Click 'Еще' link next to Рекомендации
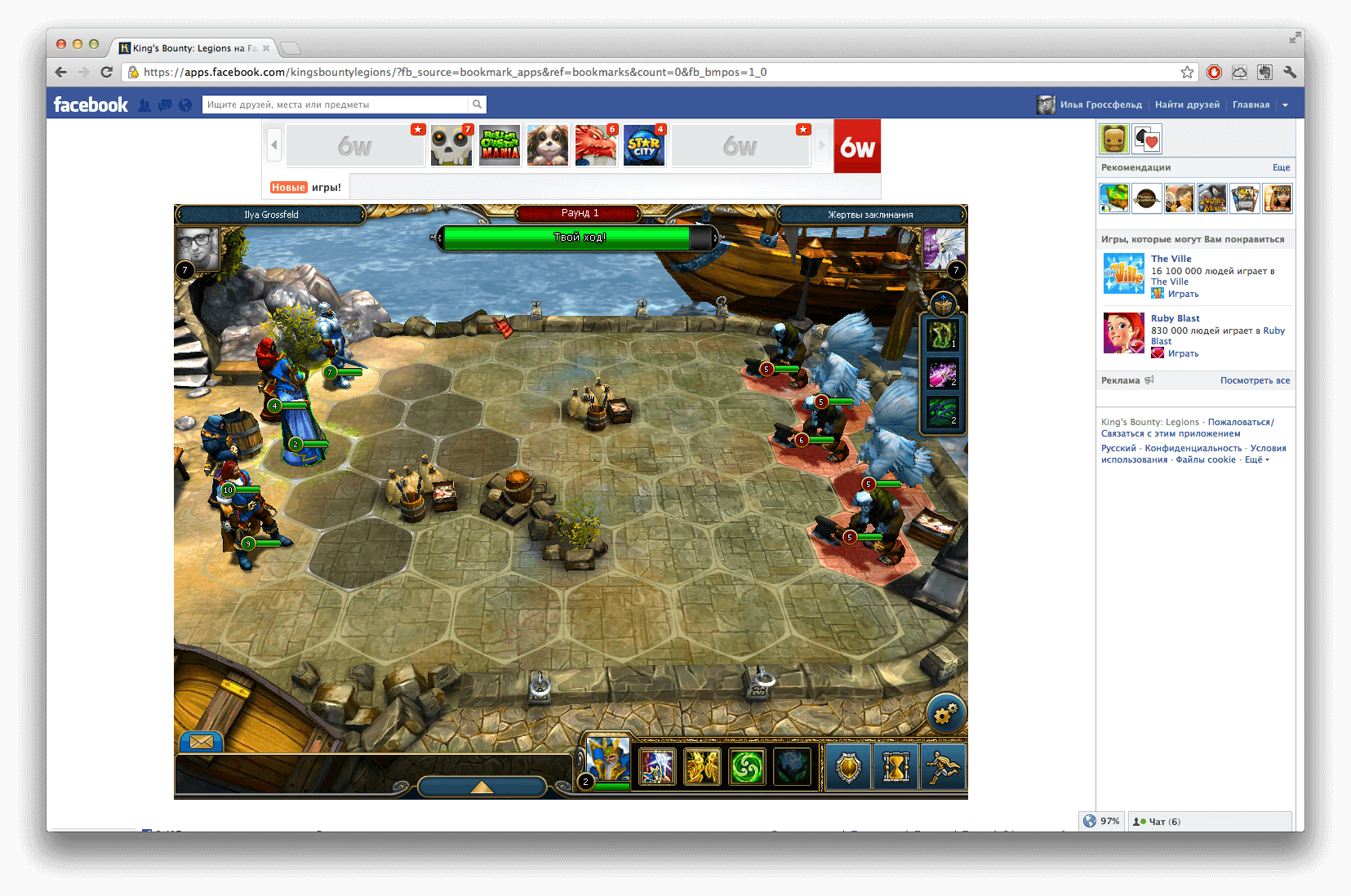This screenshot has width=1351, height=896. pos(1281,167)
